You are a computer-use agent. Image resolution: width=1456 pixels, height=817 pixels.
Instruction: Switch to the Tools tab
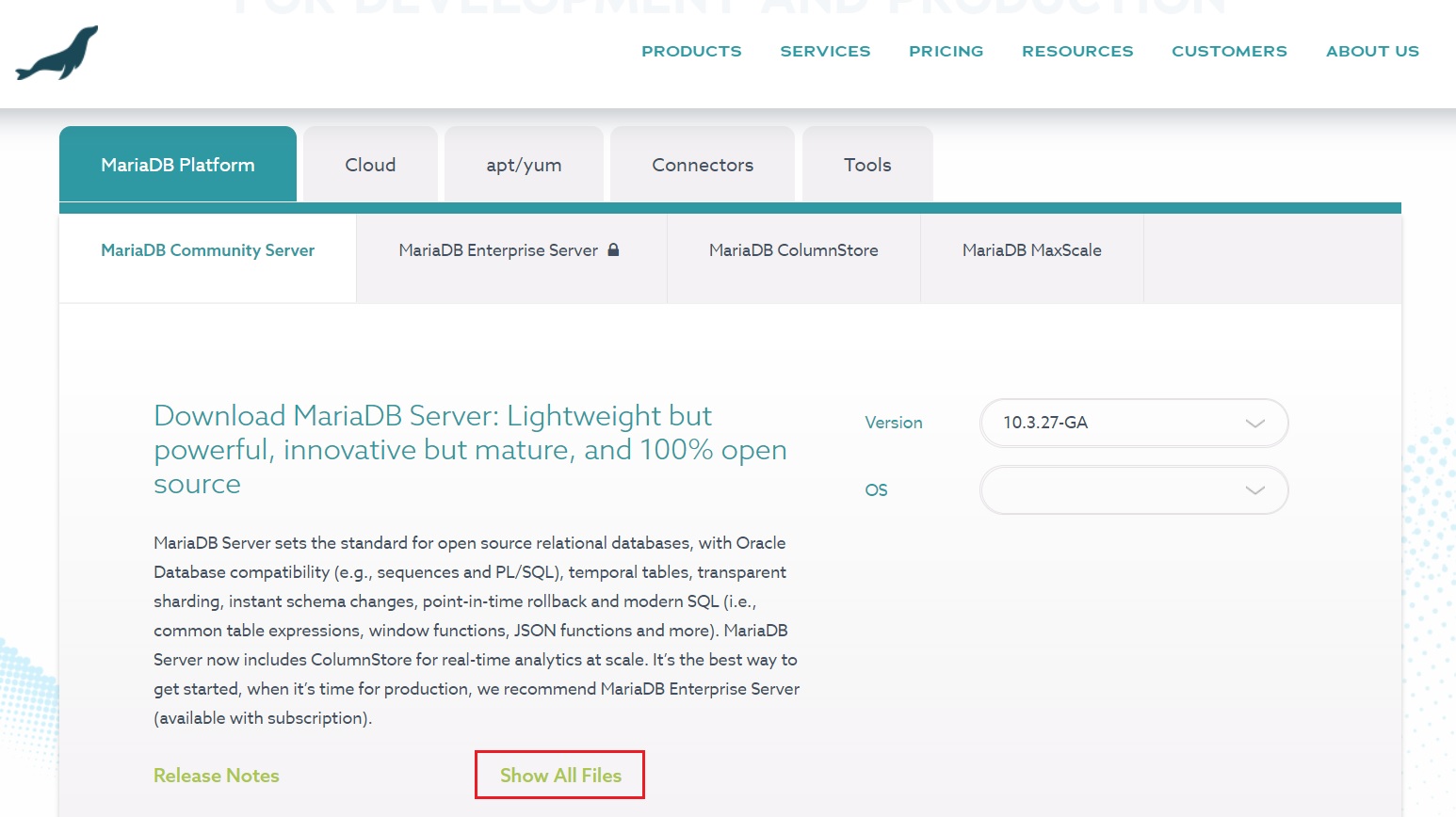click(867, 165)
